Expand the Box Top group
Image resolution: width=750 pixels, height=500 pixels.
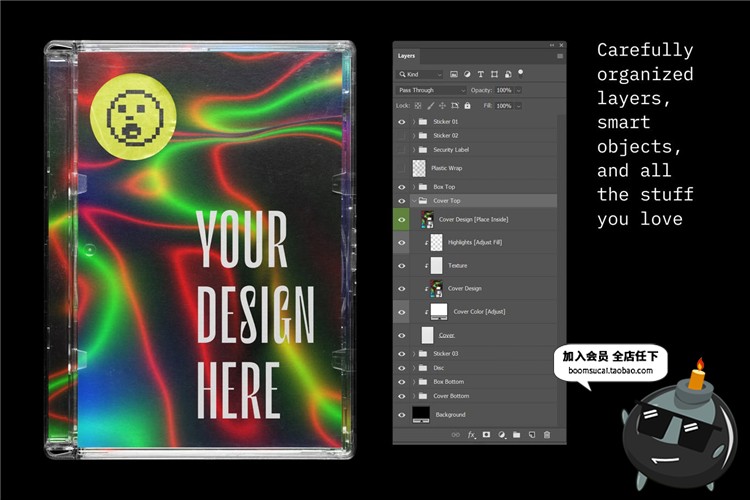[413, 187]
